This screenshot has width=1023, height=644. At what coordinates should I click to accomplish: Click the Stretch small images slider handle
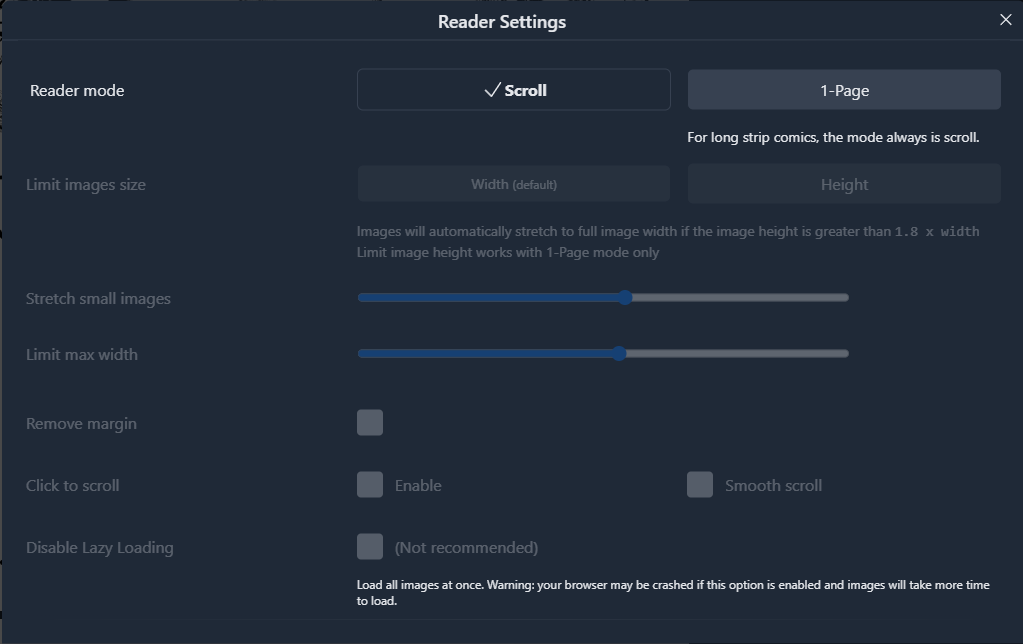coord(625,298)
